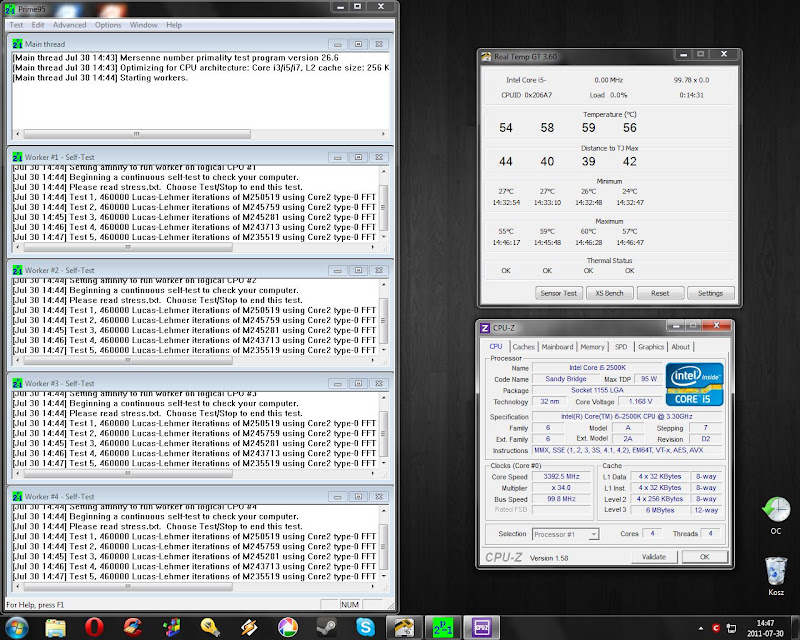Click Validate button in CPU-Z
Viewport: 800px width, 640px height.
coord(654,557)
